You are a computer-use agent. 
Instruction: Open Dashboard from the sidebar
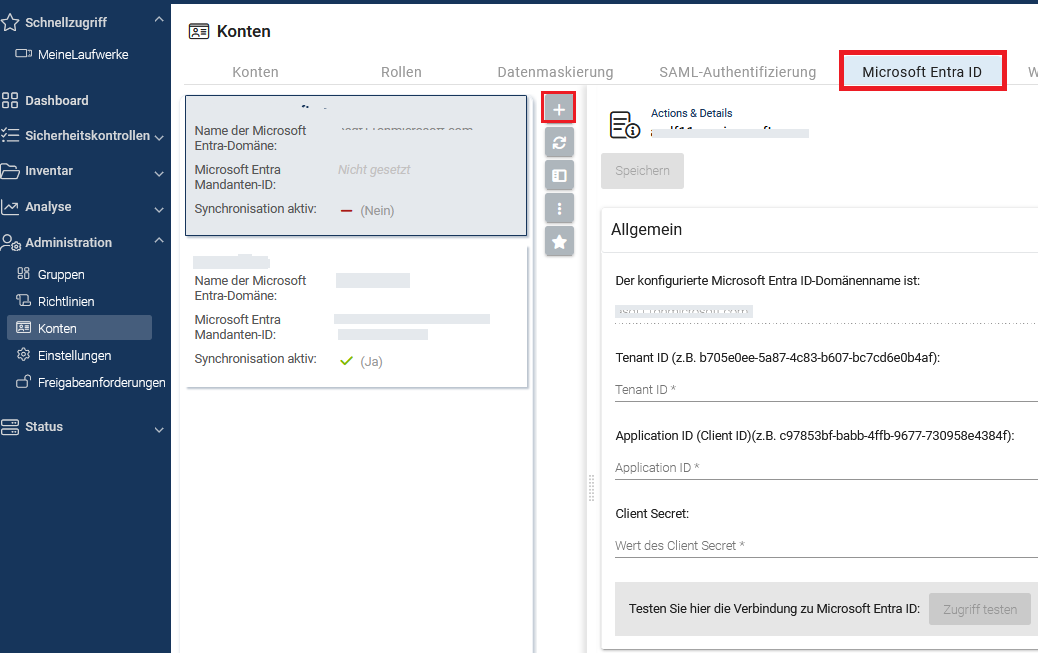(x=56, y=101)
